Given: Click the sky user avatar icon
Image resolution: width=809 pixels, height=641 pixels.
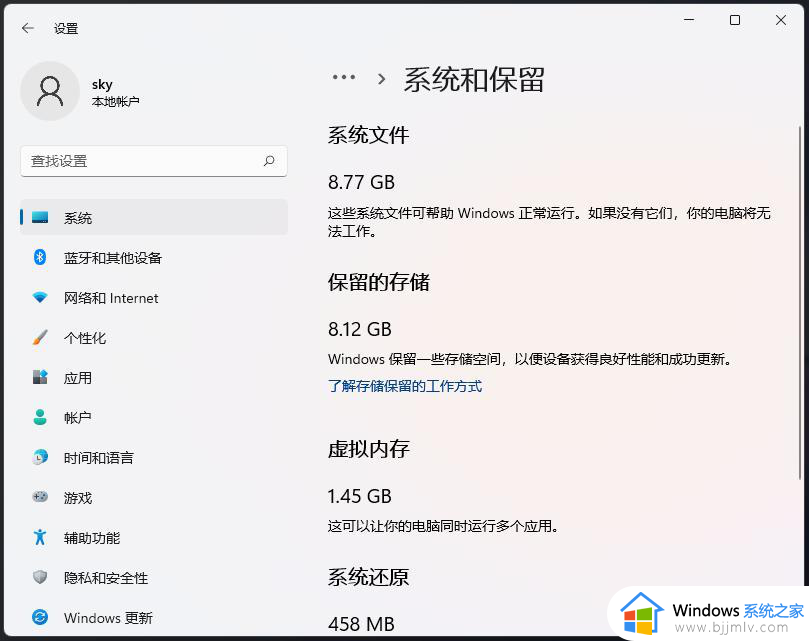Looking at the screenshot, I should click(50, 91).
